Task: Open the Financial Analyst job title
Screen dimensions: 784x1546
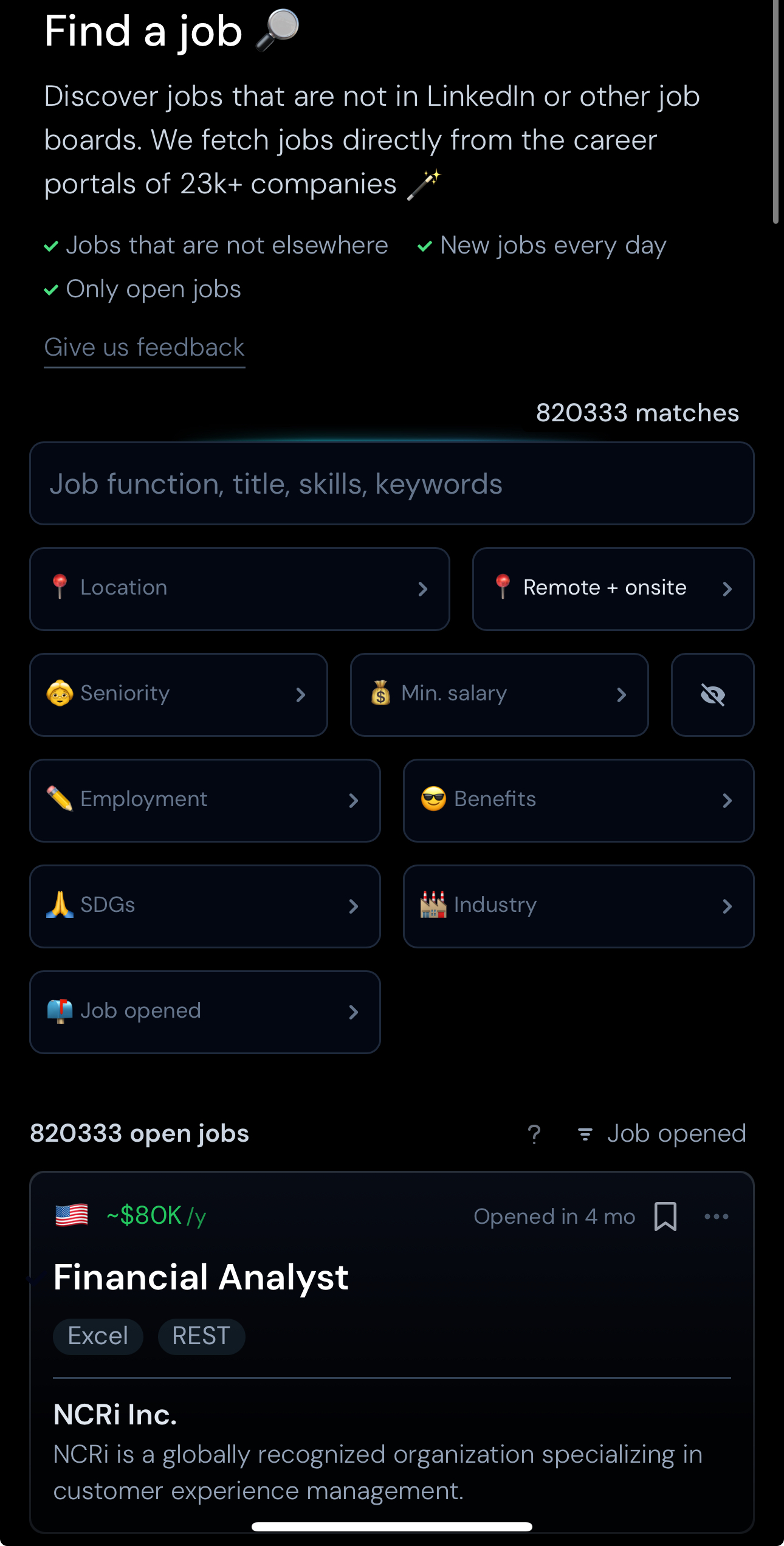Action: pos(201,1277)
